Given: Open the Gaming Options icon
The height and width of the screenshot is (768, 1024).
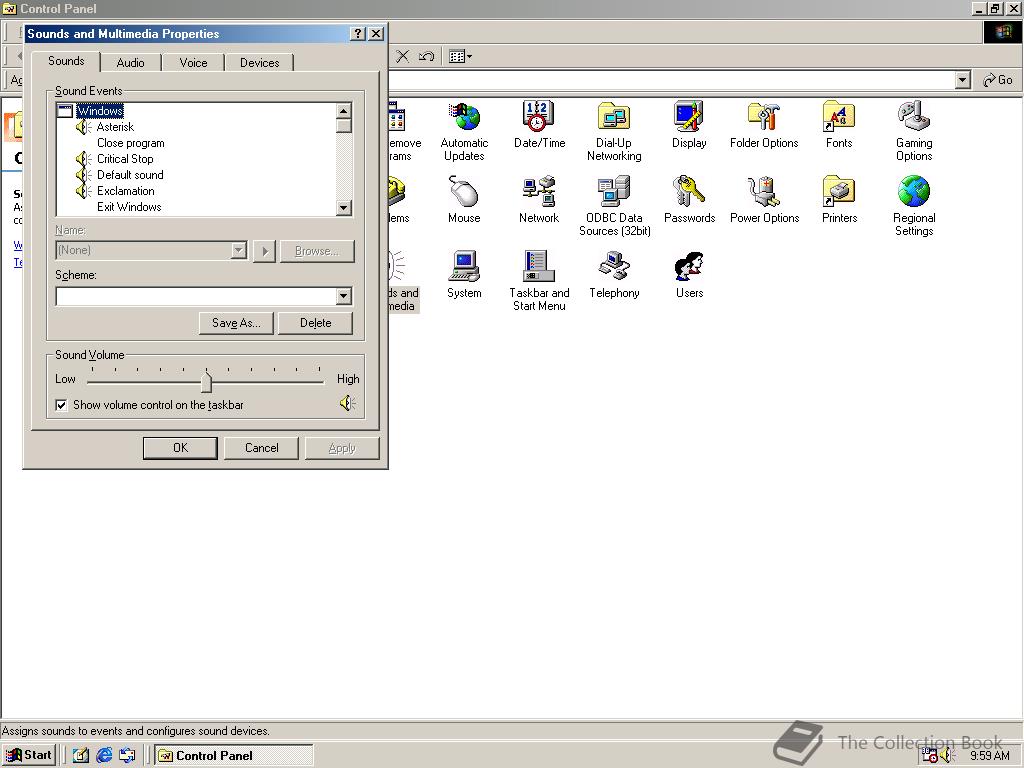Looking at the screenshot, I should [x=914, y=131].
